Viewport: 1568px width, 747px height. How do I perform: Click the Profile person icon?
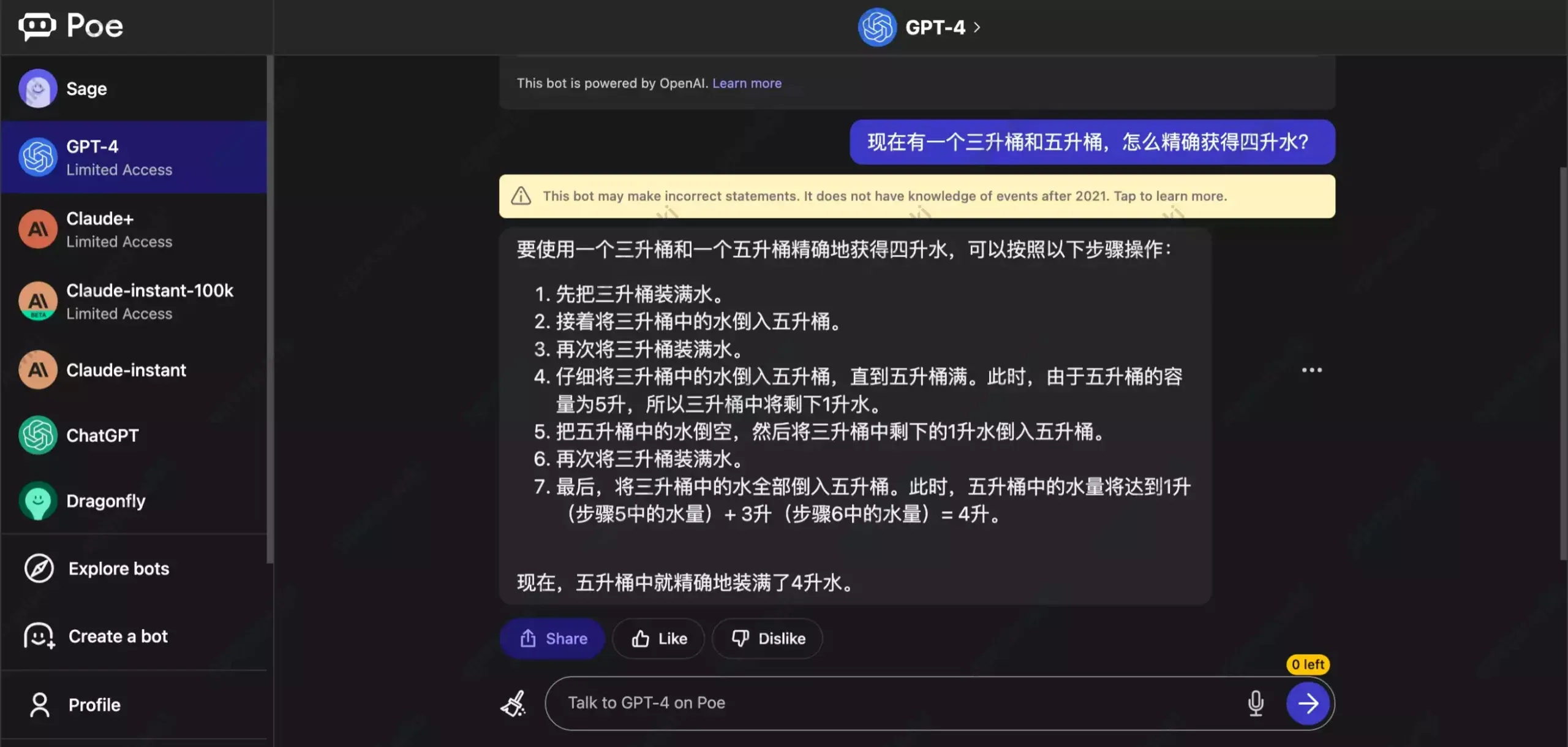(40, 705)
